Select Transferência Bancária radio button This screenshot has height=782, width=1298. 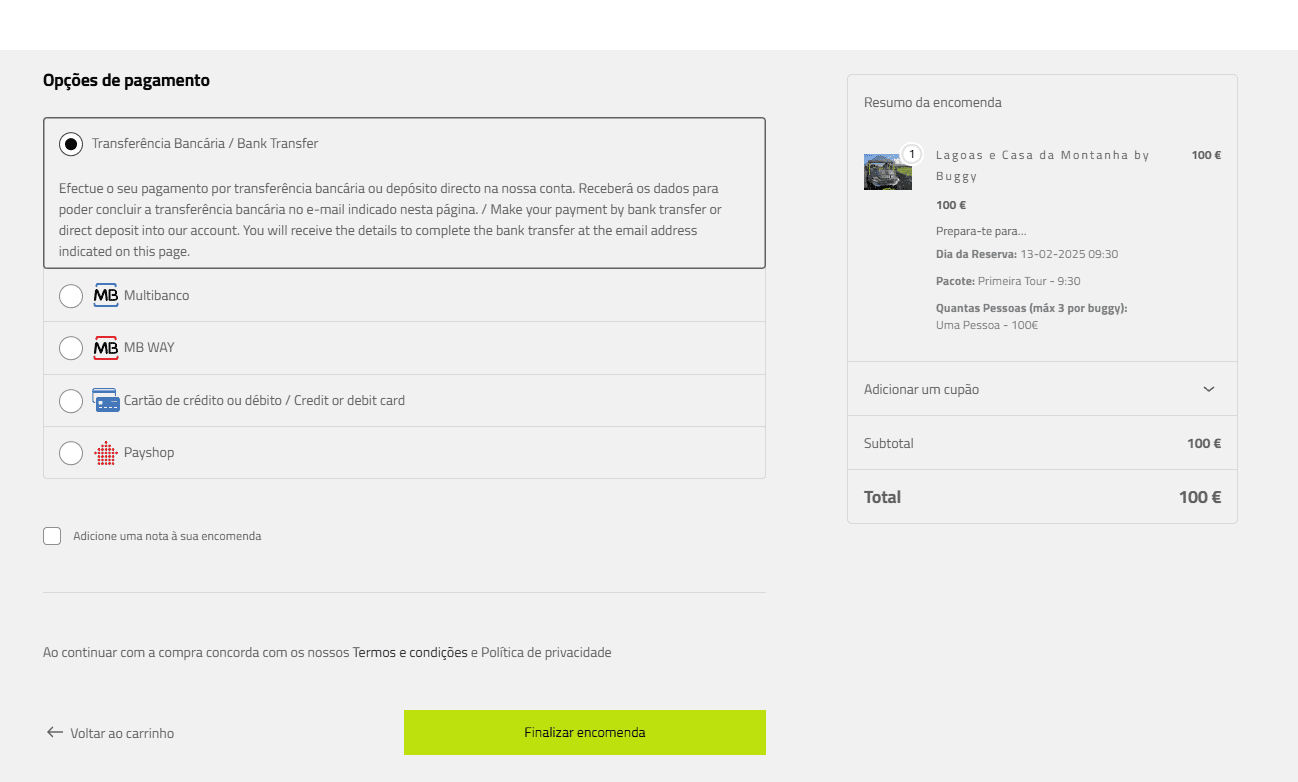click(71, 144)
